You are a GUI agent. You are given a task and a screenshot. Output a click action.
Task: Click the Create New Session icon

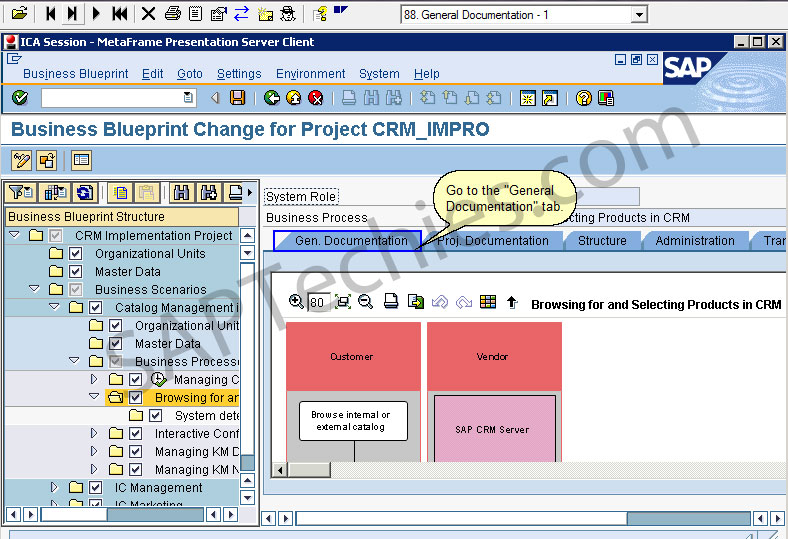pos(528,98)
